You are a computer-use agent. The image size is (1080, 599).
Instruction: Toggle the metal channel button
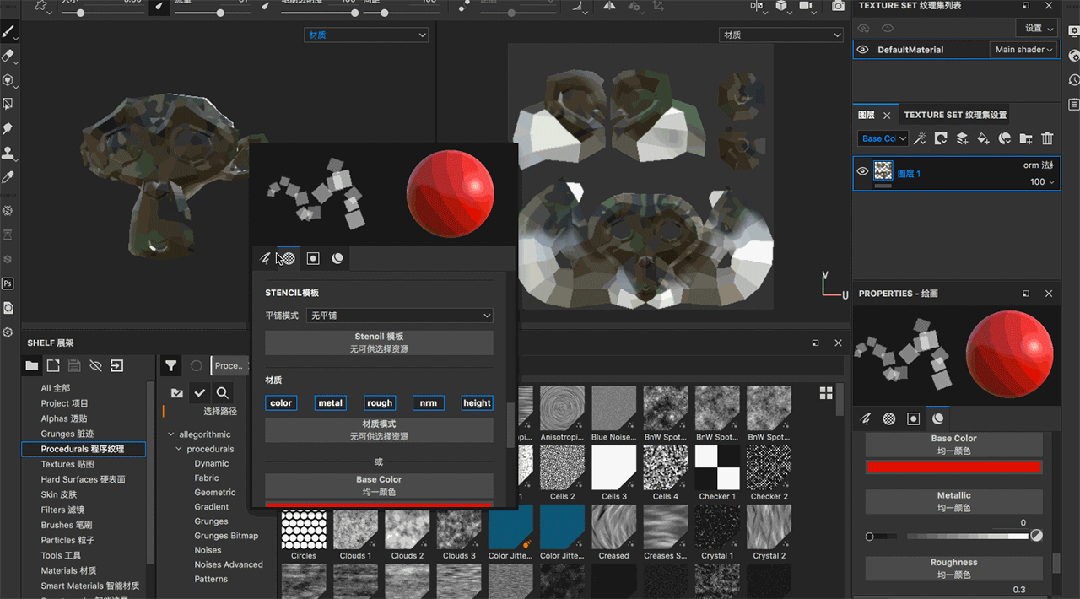[x=331, y=403]
